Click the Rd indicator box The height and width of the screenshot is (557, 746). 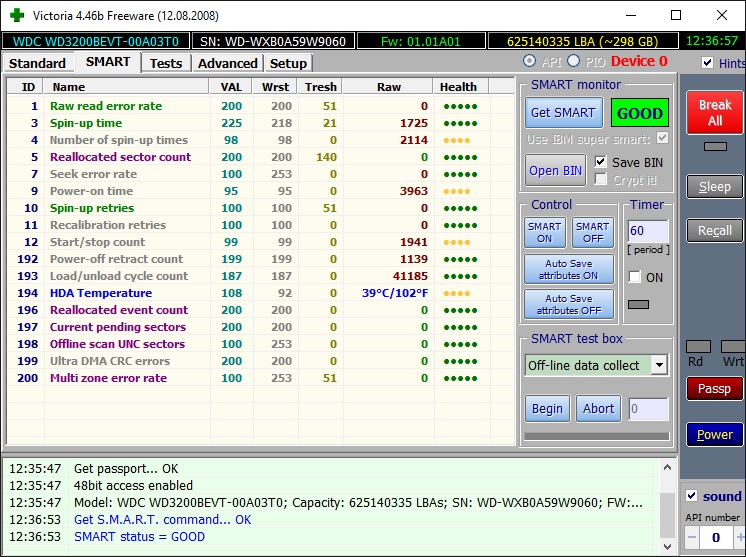[698, 346]
